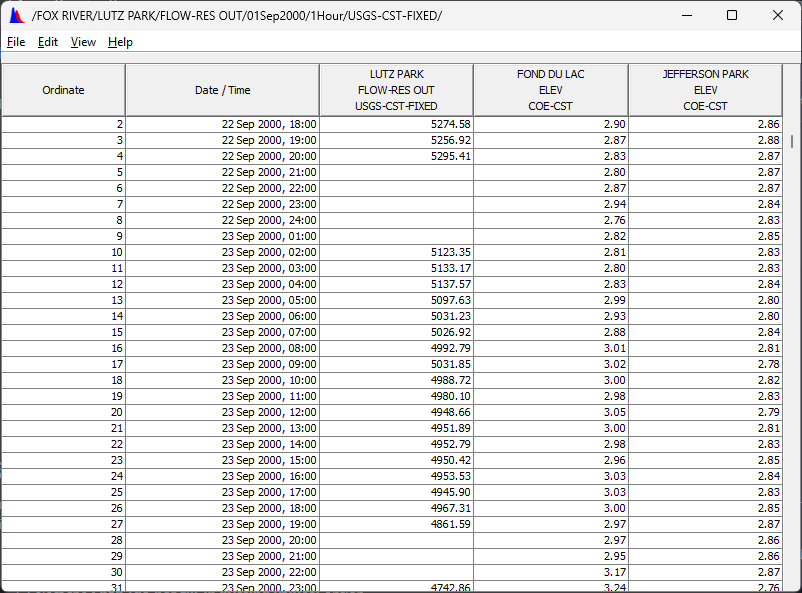Select Fond du Lac elevation 2.94
This screenshot has height=593, width=802.
tap(551, 204)
